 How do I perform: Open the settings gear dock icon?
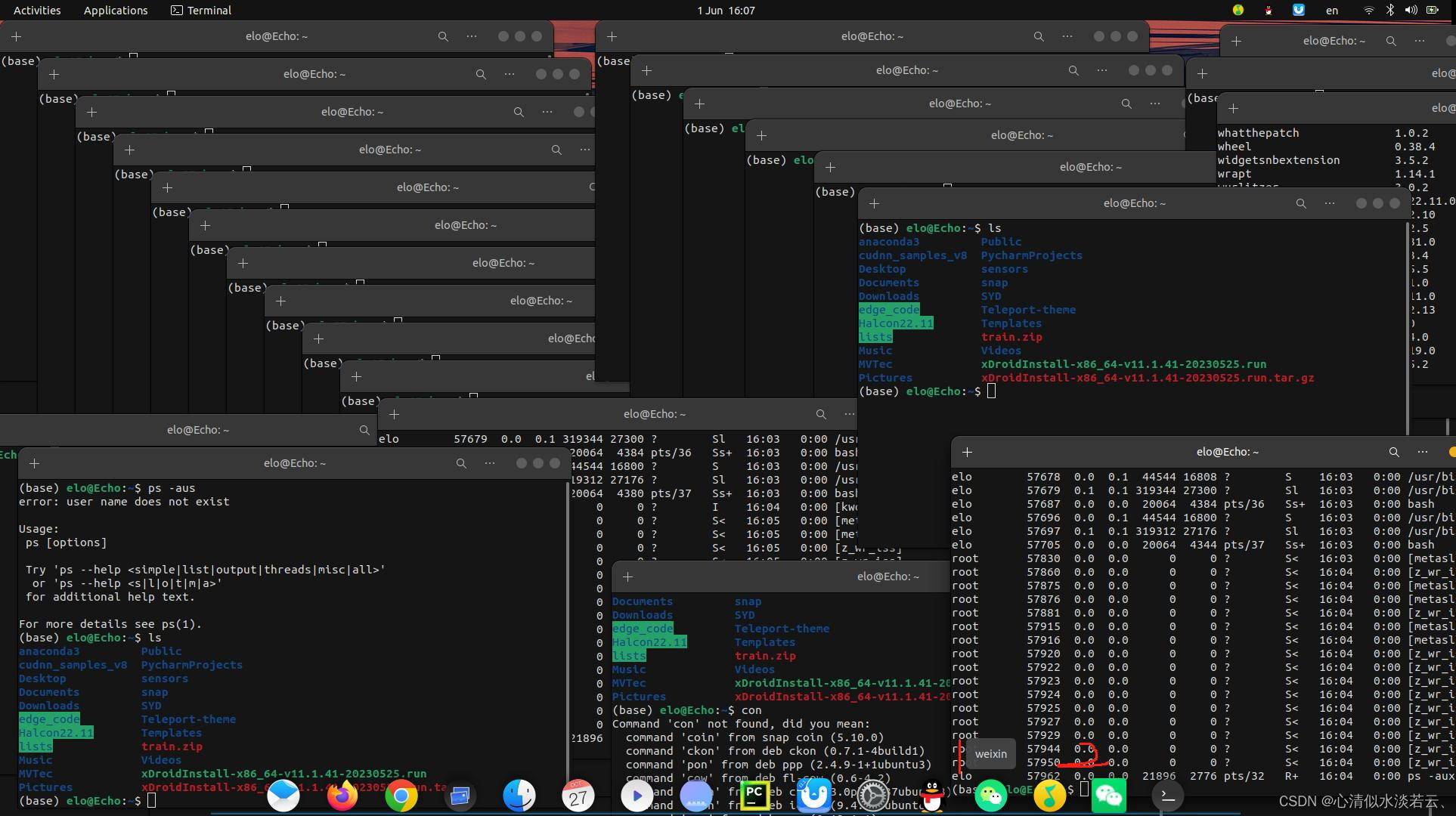click(873, 796)
